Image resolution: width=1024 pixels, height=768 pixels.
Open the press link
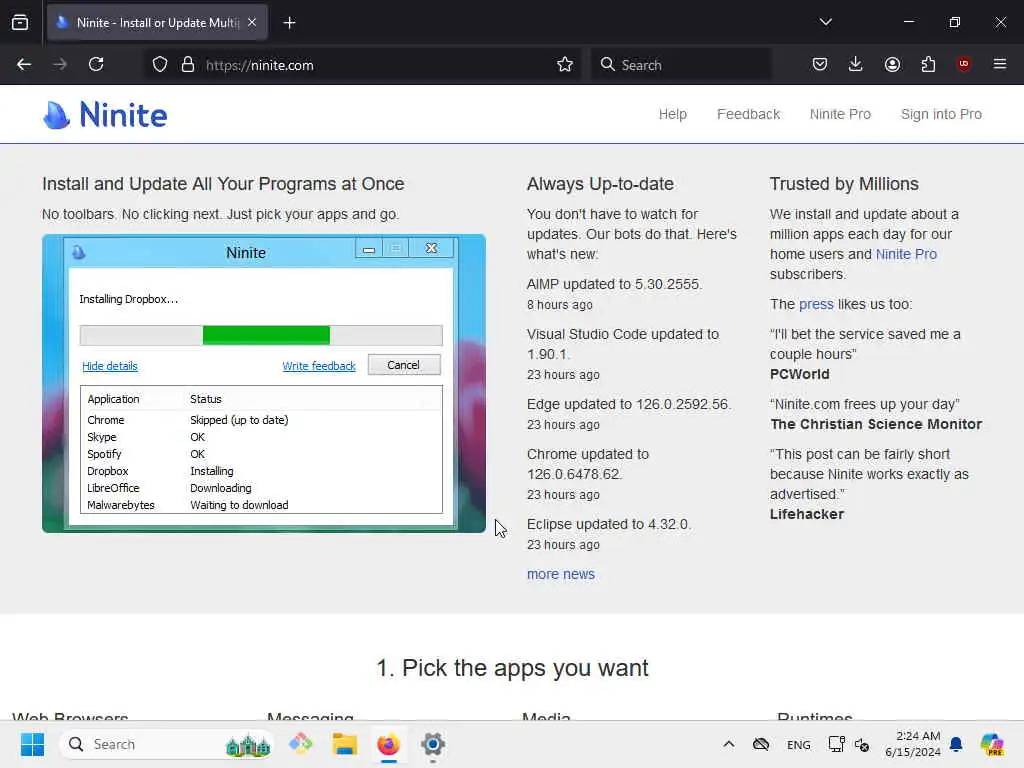click(x=816, y=304)
